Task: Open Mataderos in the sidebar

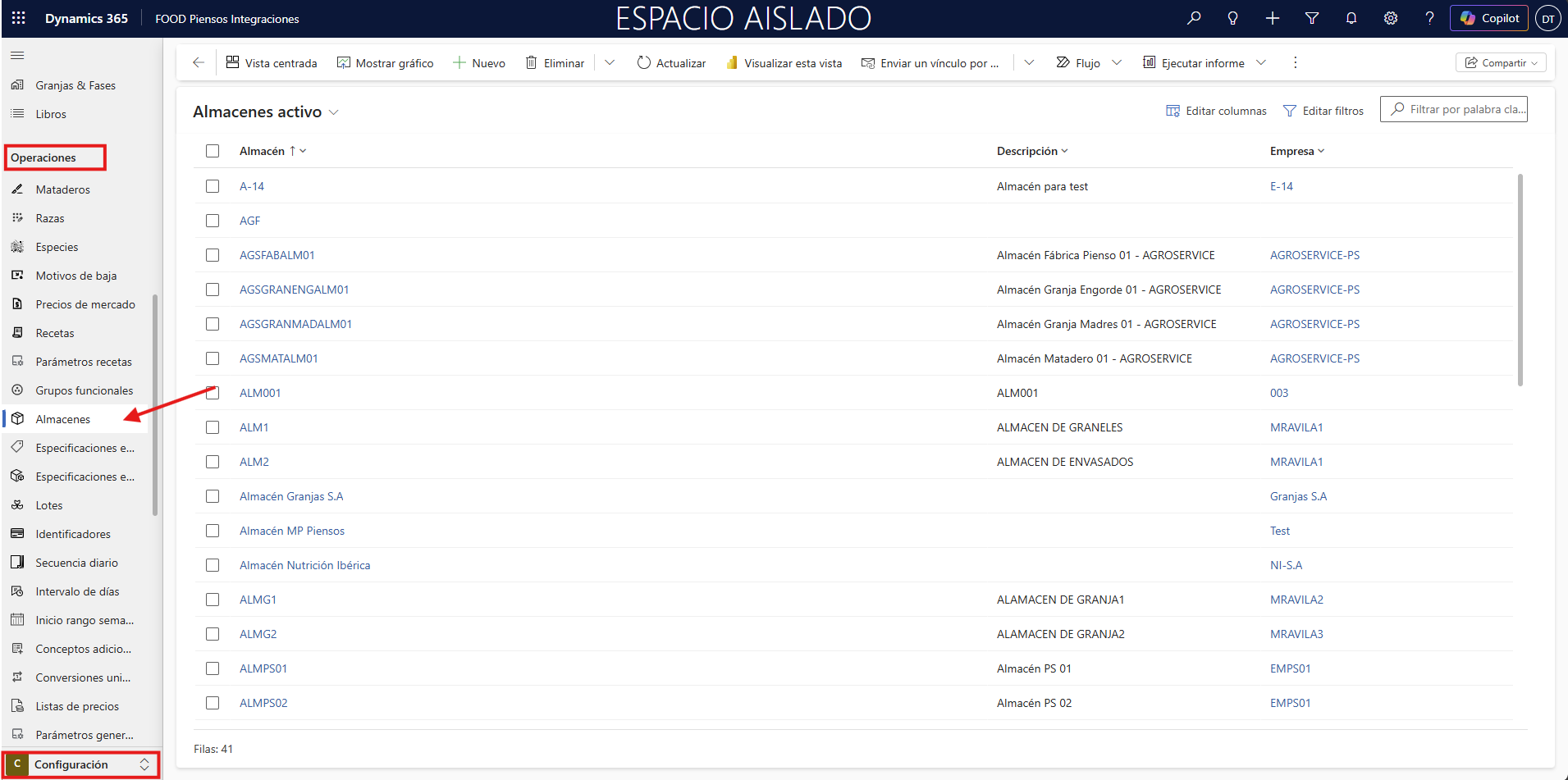Action: [x=62, y=189]
